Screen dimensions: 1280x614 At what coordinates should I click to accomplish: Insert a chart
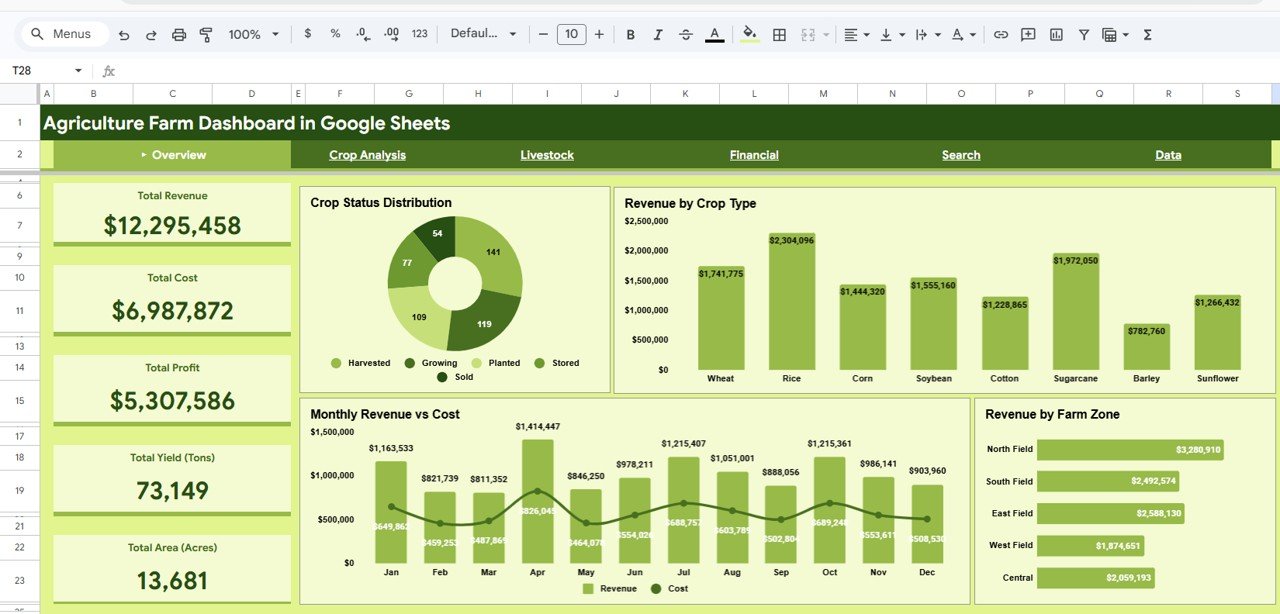(1055, 33)
